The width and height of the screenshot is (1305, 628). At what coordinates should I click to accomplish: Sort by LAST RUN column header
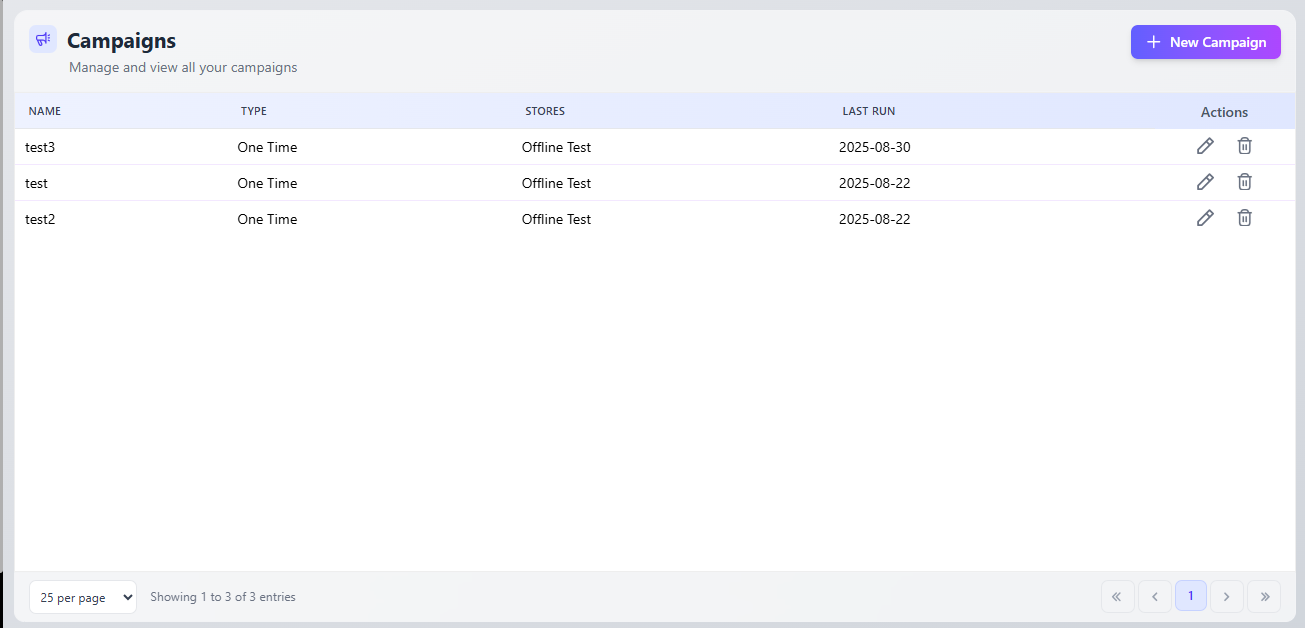[x=868, y=111]
